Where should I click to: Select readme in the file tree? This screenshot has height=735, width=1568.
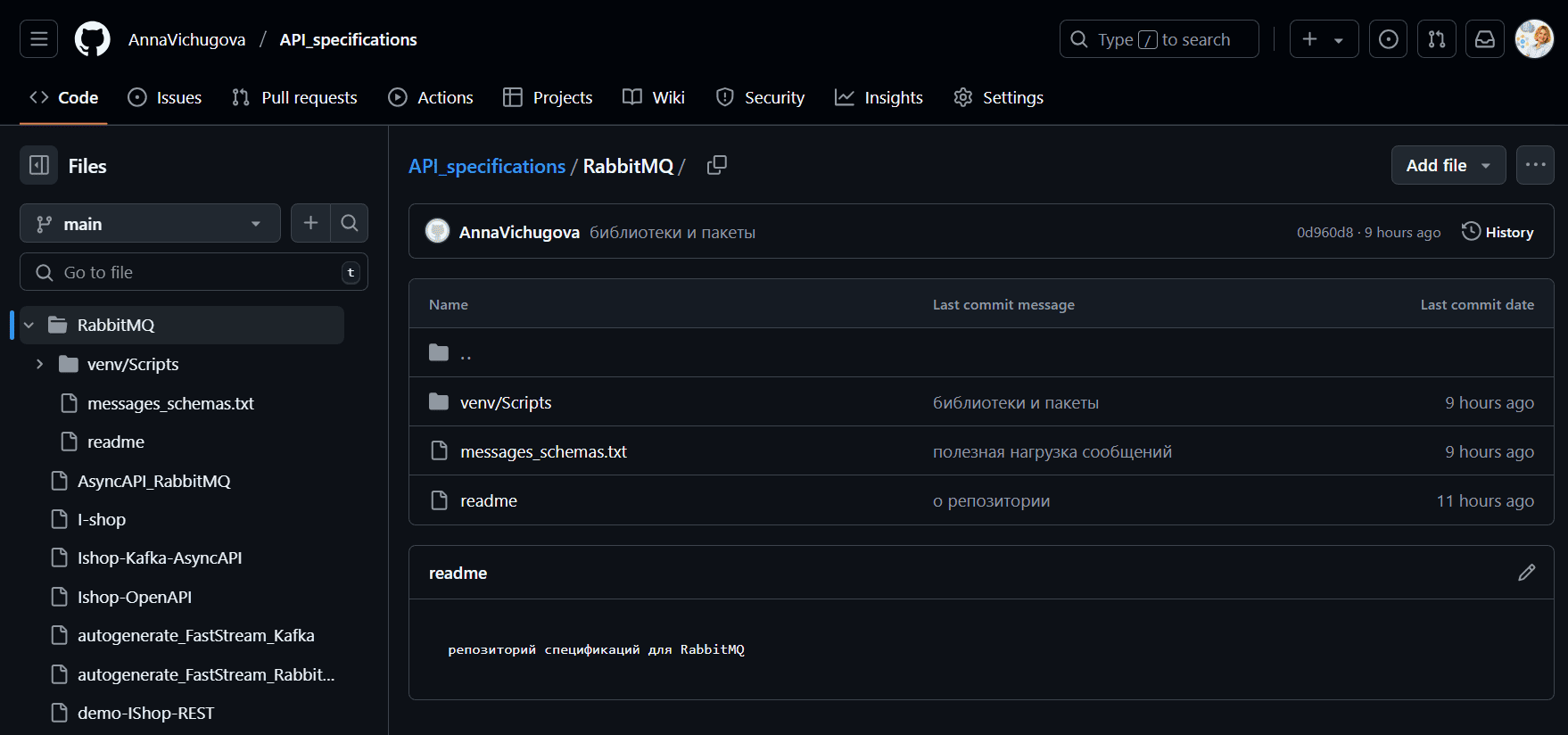point(116,442)
